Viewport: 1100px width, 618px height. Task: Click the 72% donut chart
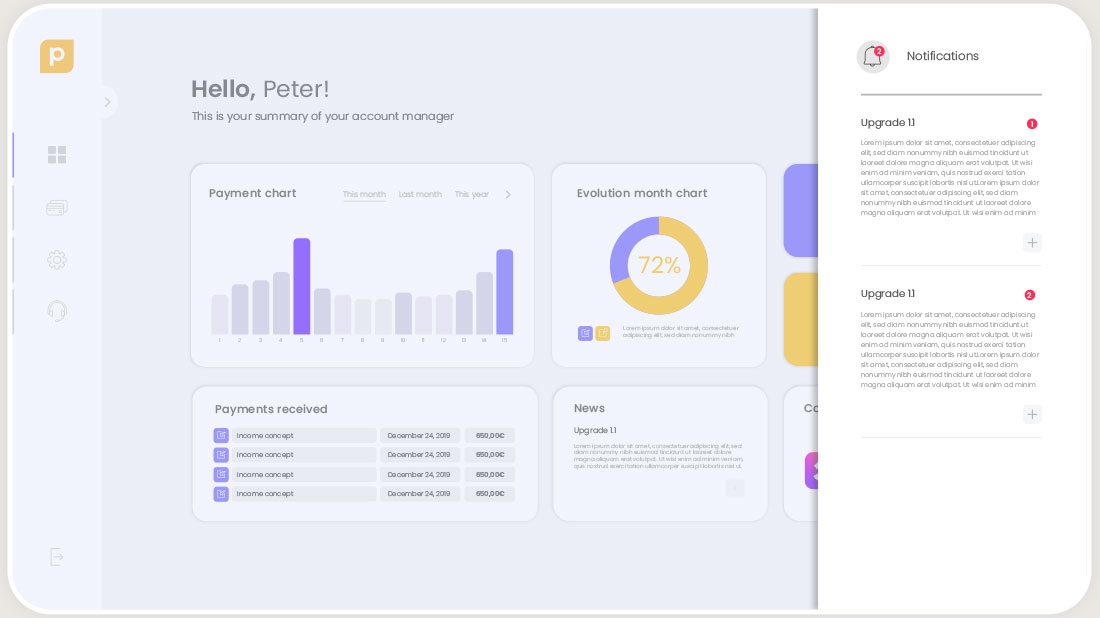click(658, 266)
